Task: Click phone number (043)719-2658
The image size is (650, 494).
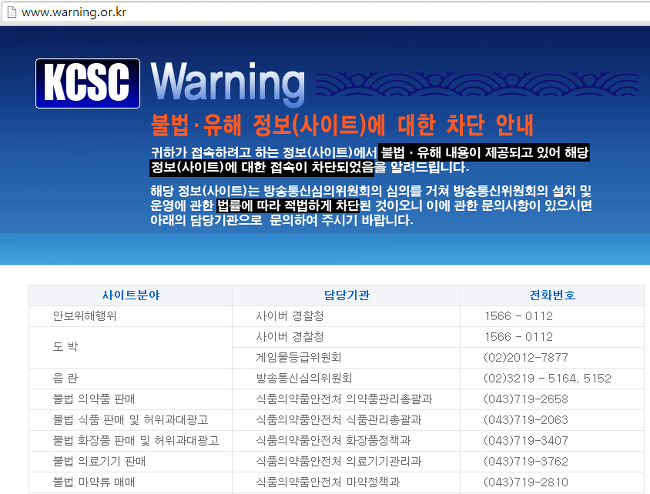Action: click(526, 399)
